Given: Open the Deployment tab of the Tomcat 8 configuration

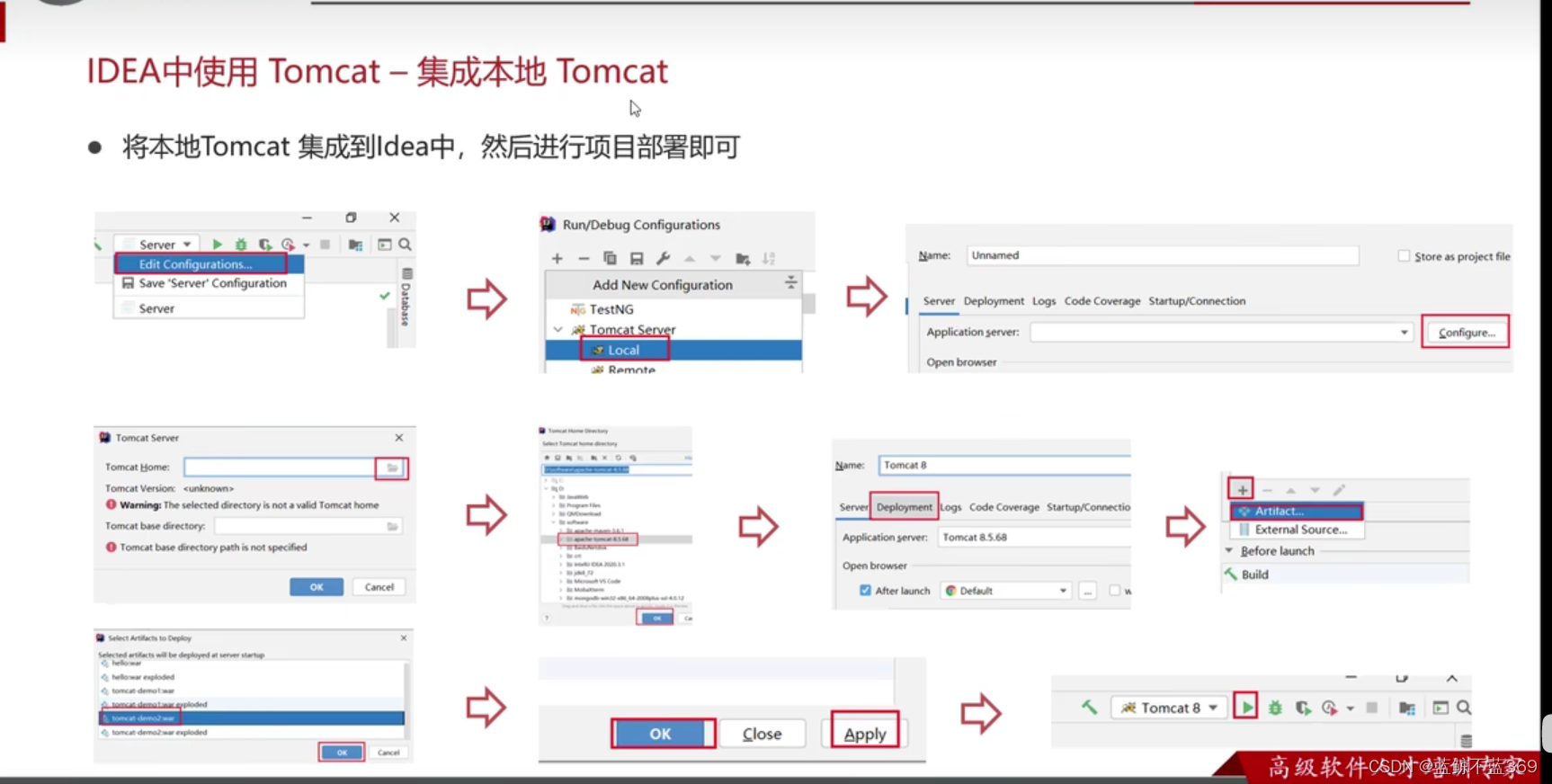Looking at the screenshot, I should tap(905, 507).
